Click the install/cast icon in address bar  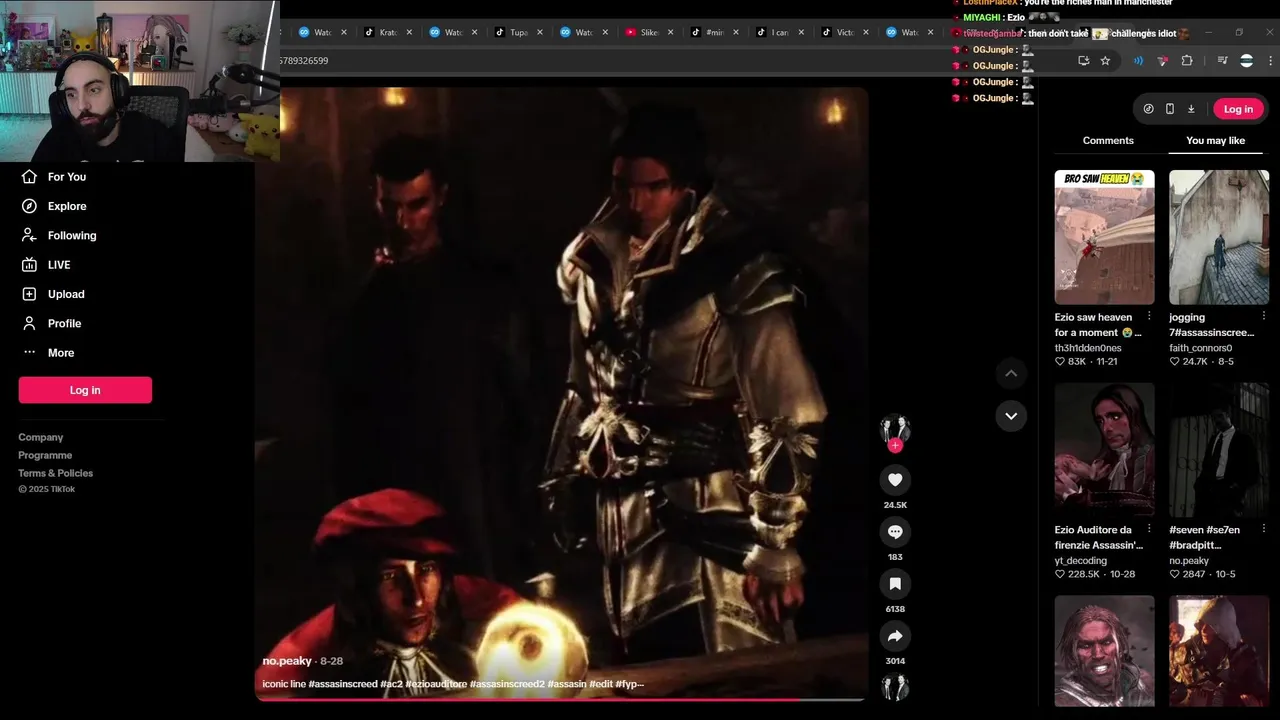[1083, 61]
